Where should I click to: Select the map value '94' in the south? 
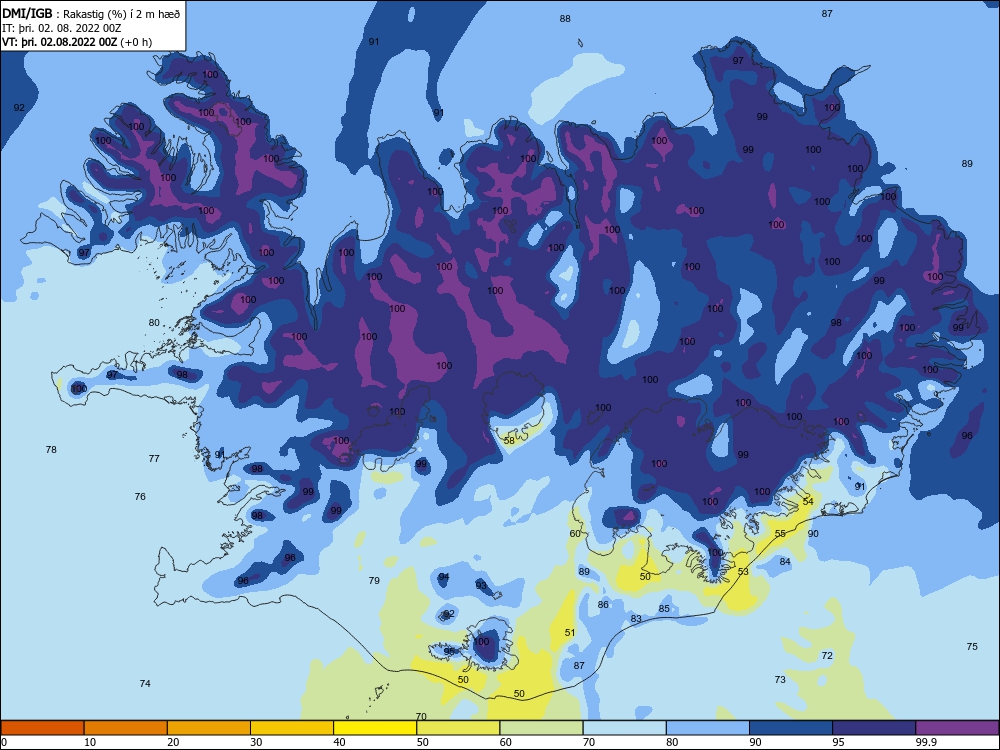[444, 577]
